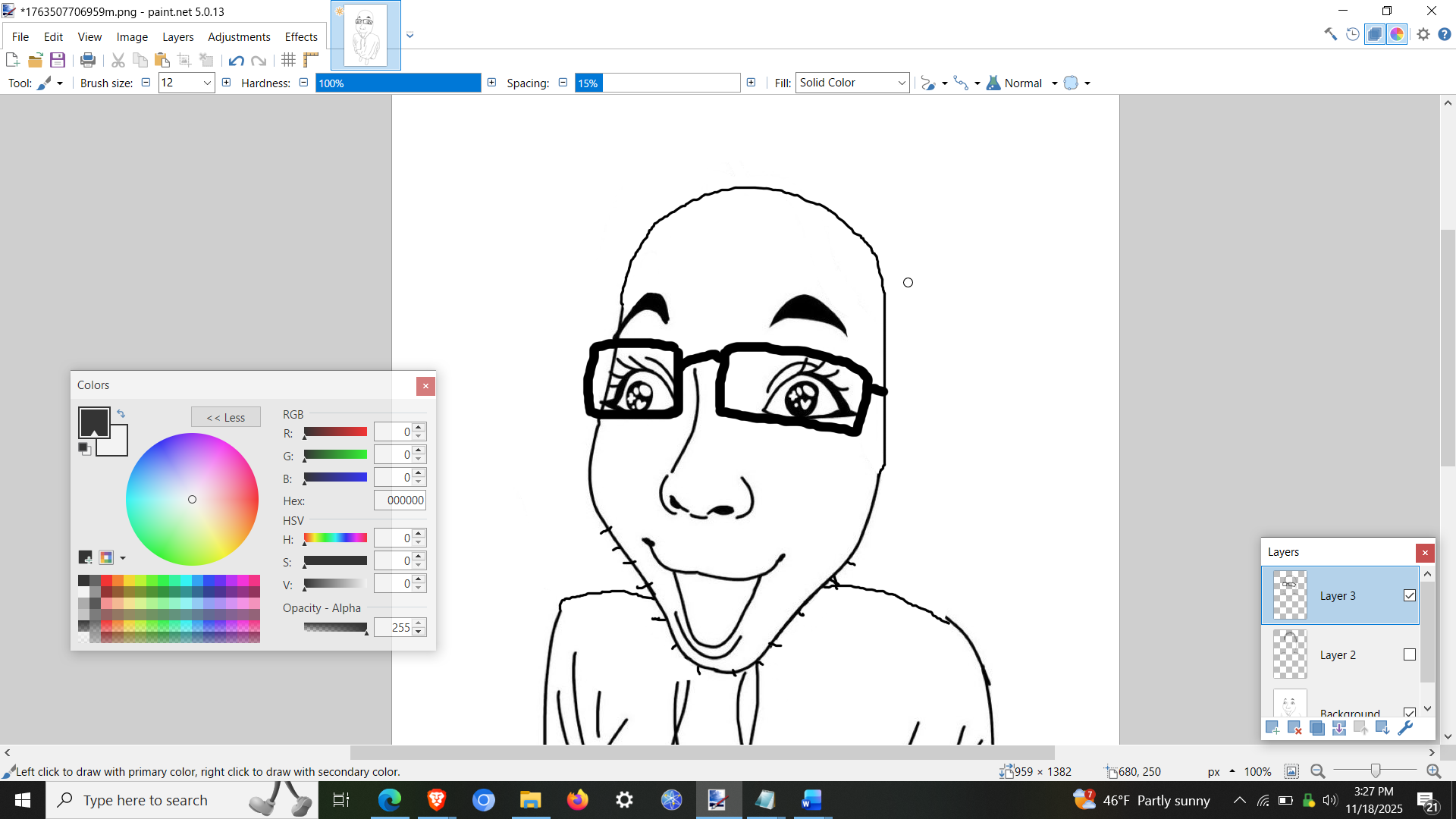
Task: Expand the Brush size dropdown
Action: pyautogui.click(x=207, y=83)
